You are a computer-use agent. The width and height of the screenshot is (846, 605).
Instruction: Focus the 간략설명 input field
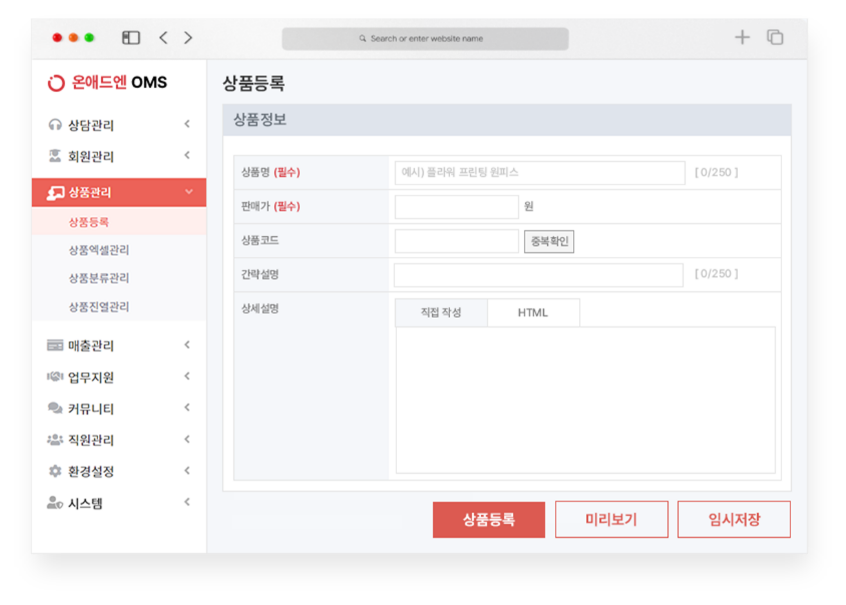[x=538, y=275]
